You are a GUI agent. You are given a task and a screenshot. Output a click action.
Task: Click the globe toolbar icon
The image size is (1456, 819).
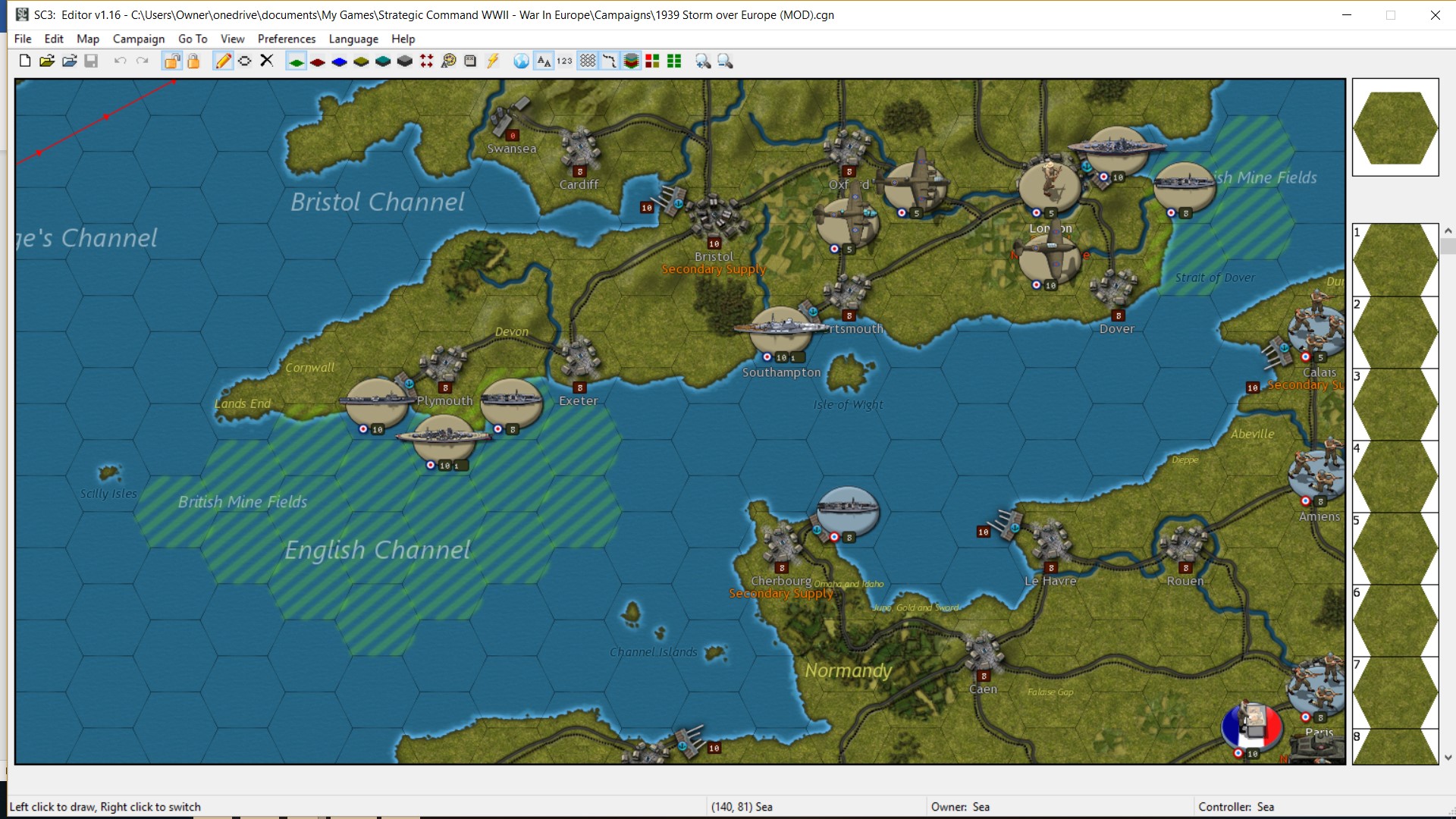(521, 61)
